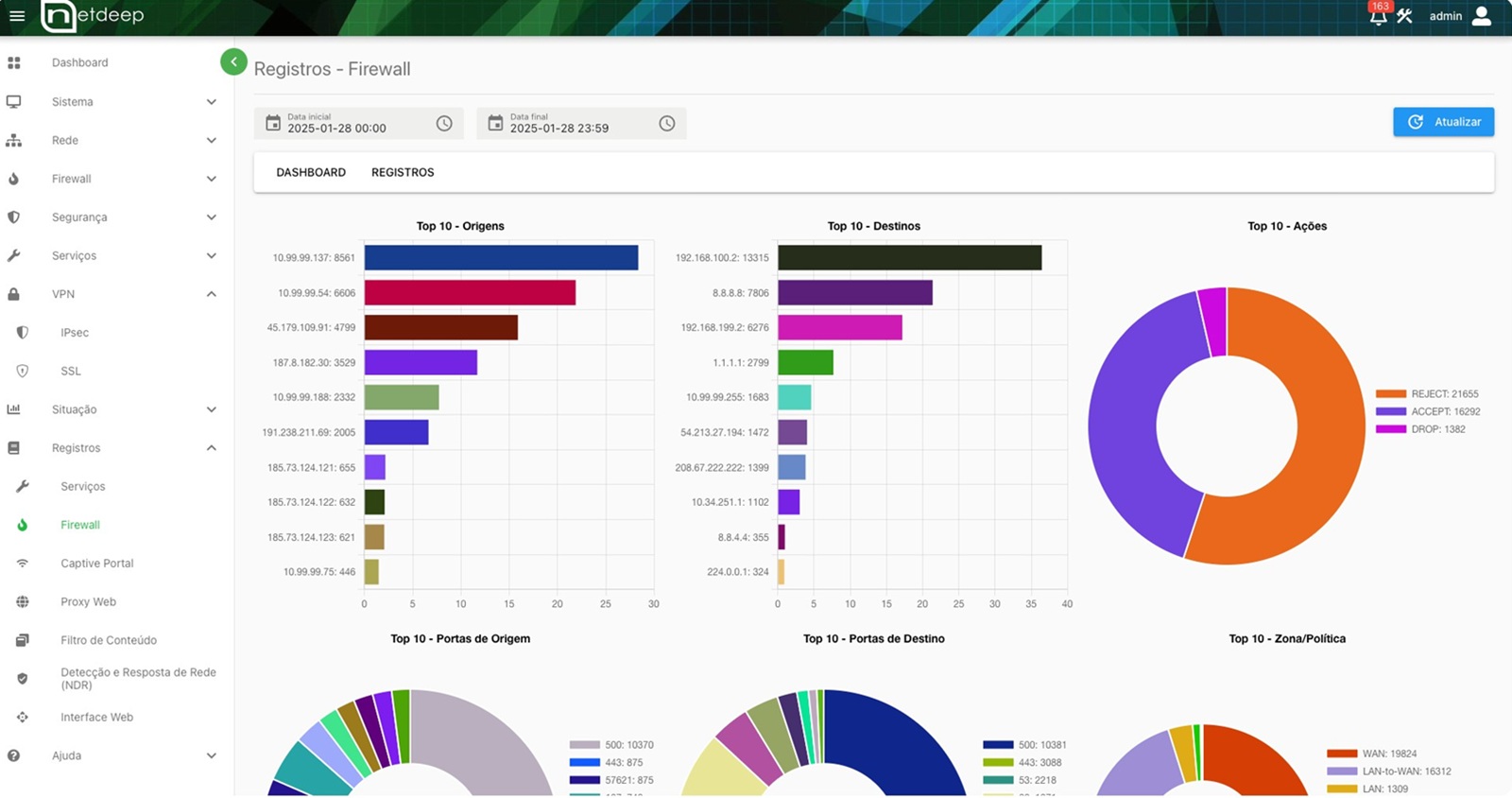Switch to the REGISTROS tab
Image resolution: width=1512 pixels, height=798 pixels.
pos(403,172)
